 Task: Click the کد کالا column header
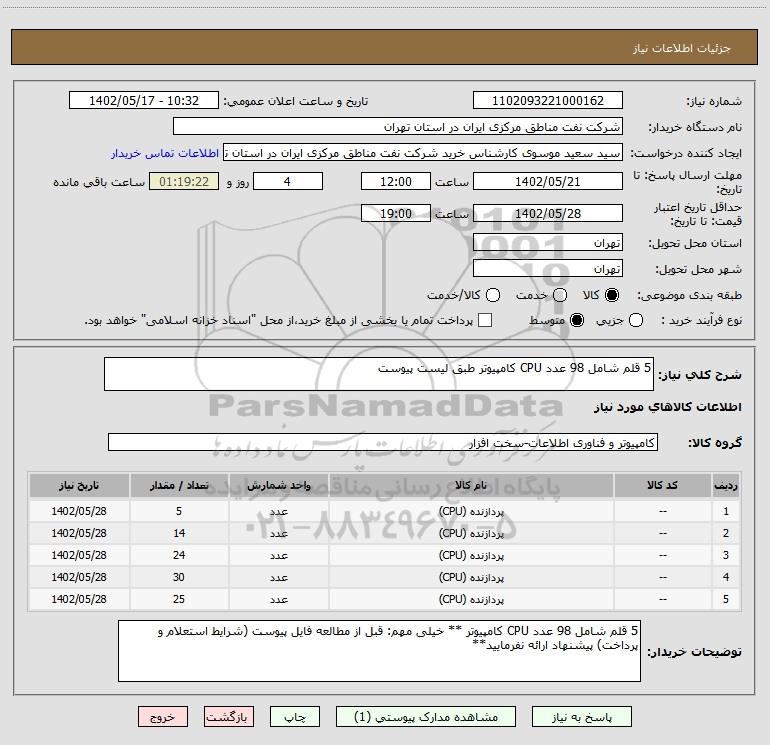662,485
